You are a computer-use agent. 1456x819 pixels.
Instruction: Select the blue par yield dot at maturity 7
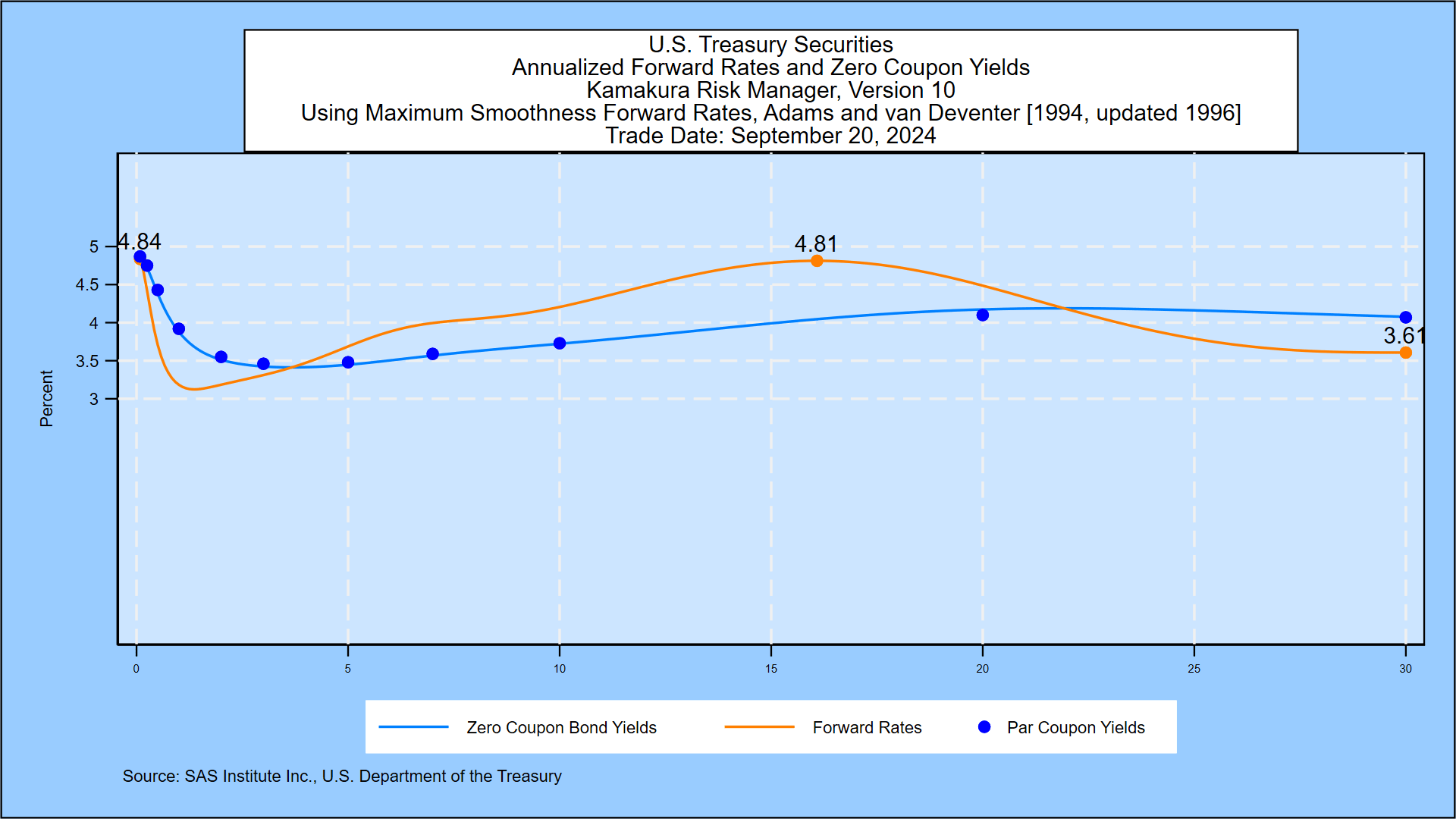(431, 353)
